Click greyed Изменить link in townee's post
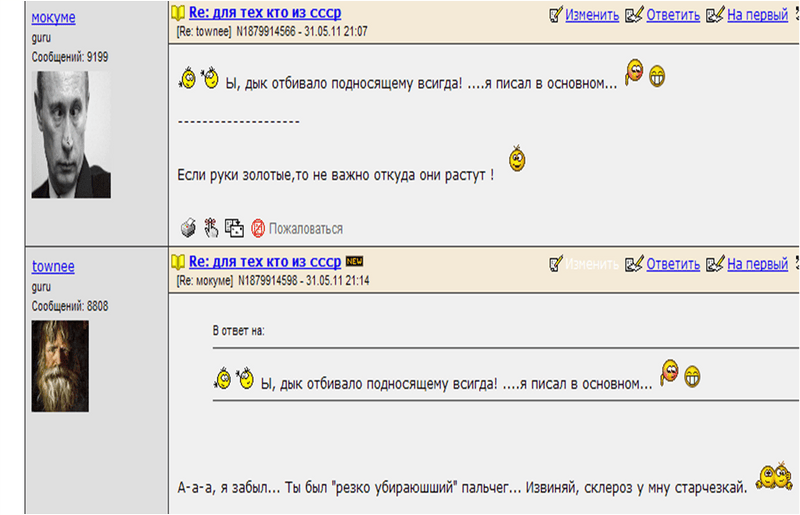The width and height of the screenshot is (800, 515). tap(592, 264)
